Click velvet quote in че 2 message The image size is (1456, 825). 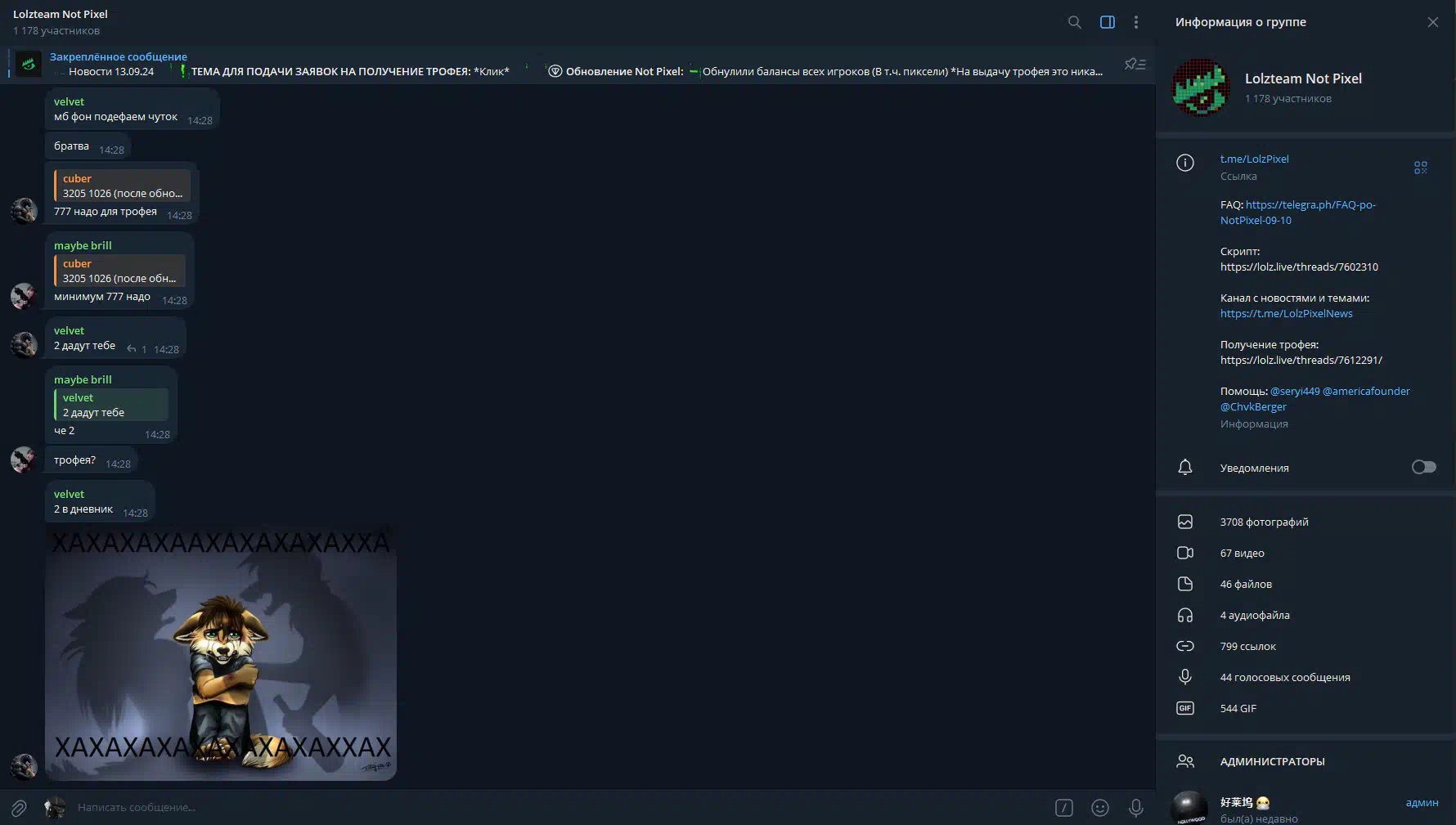pyautogui.click(x=111, y=405)
